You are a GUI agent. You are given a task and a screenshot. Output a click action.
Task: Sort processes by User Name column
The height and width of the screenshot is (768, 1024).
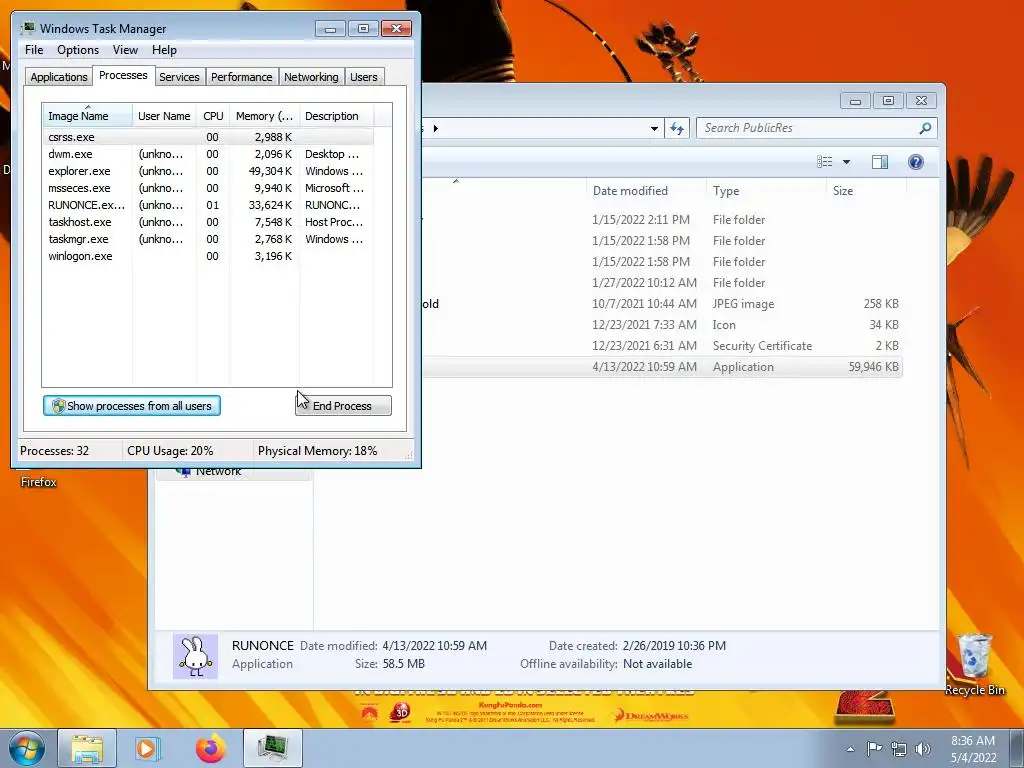(x=164, y=116)
